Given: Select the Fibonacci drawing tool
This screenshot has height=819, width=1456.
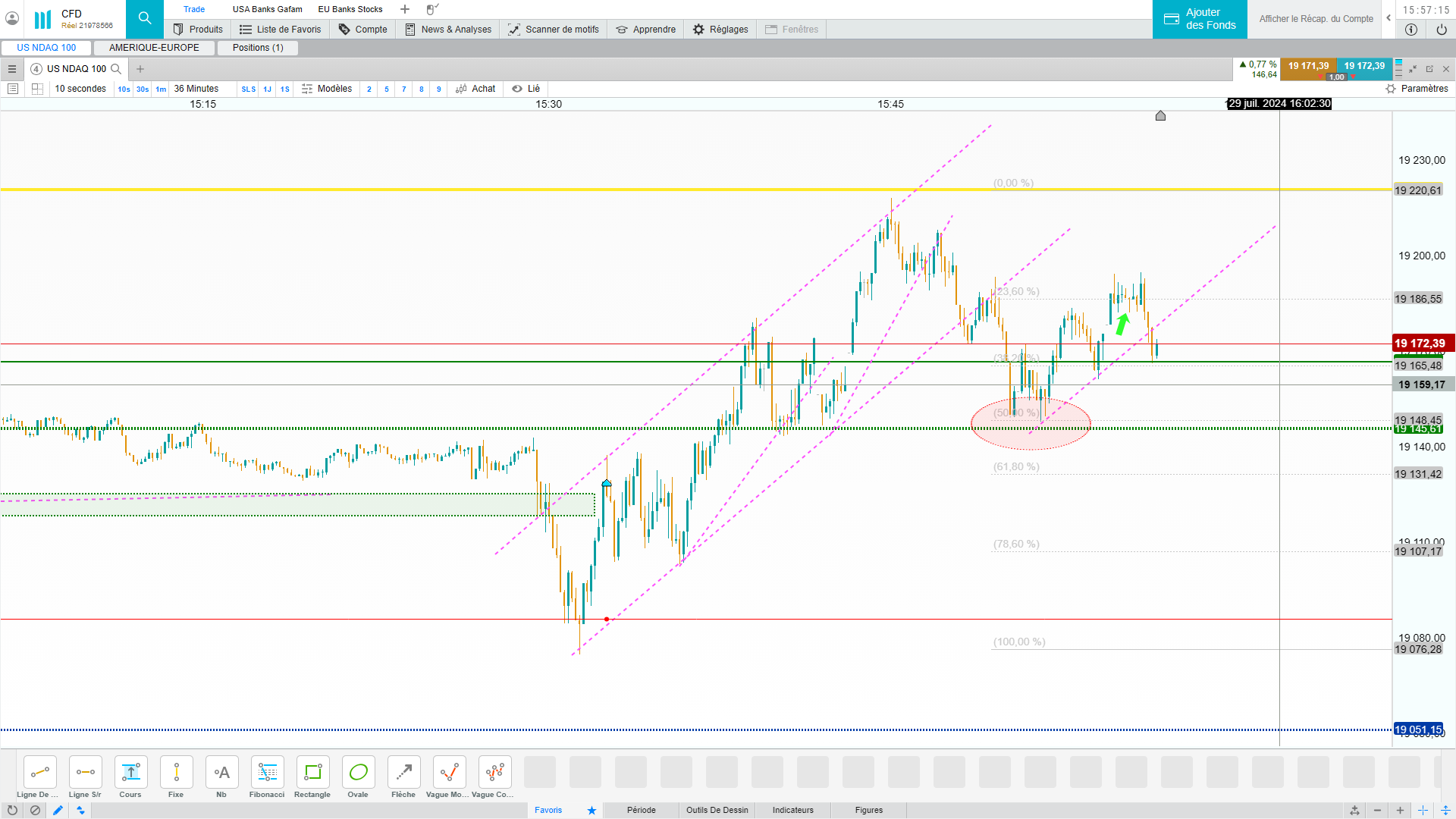Looking at the screenshot, I should coord(267,773).
